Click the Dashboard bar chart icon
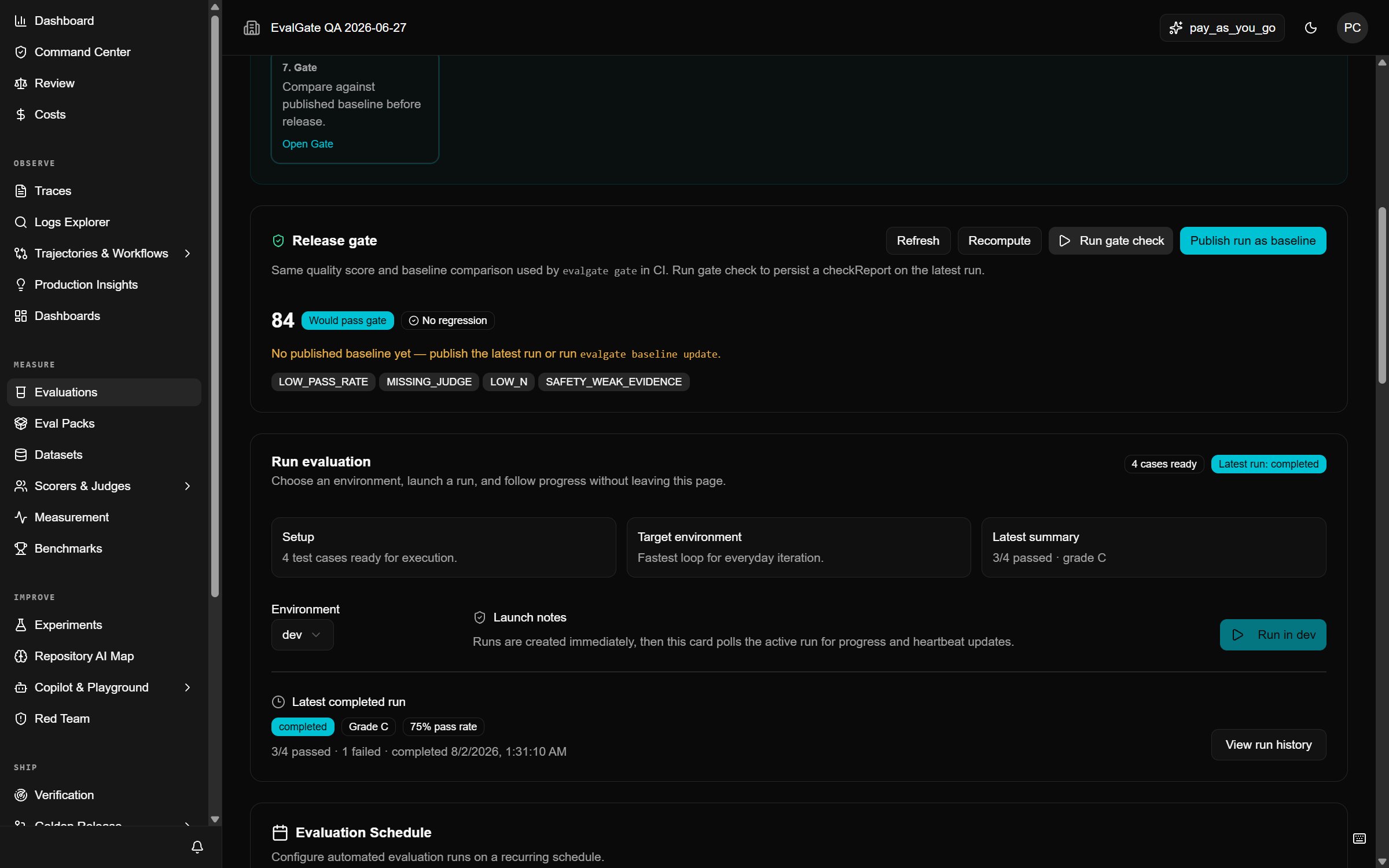This screenshot has width=1389, height=868. pos(21,21)
